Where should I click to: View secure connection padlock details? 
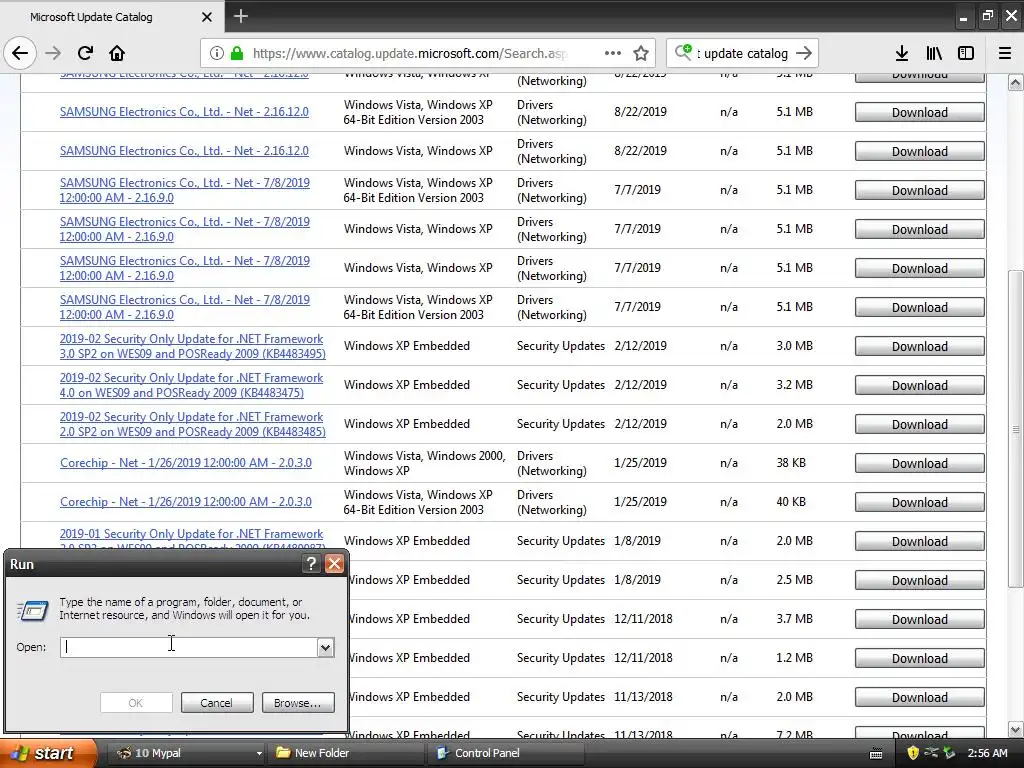coord(236,54)
